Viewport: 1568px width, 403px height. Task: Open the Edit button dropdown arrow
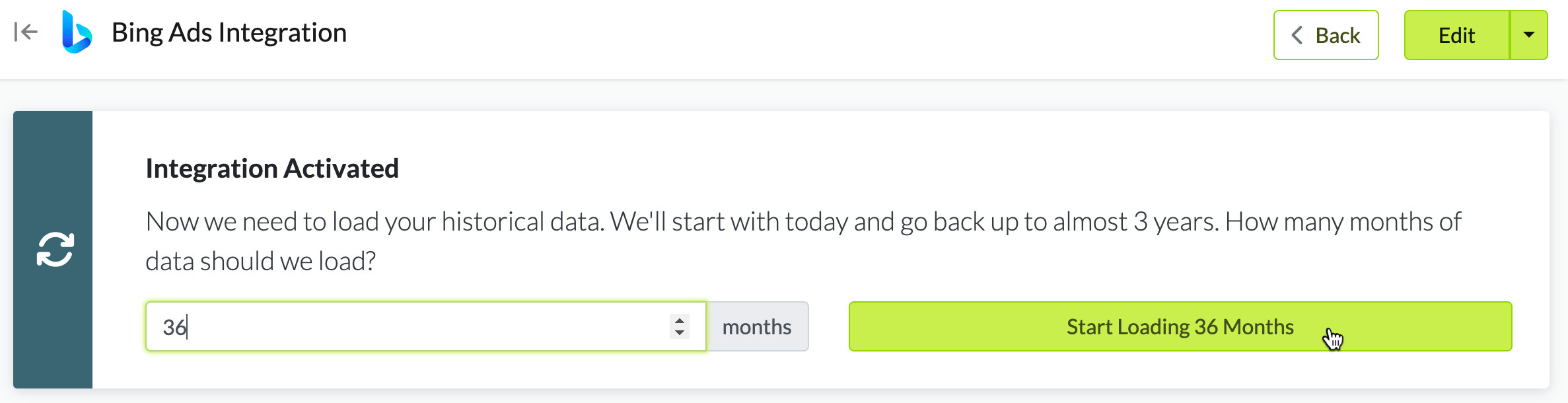click(x=1528, y=35)
